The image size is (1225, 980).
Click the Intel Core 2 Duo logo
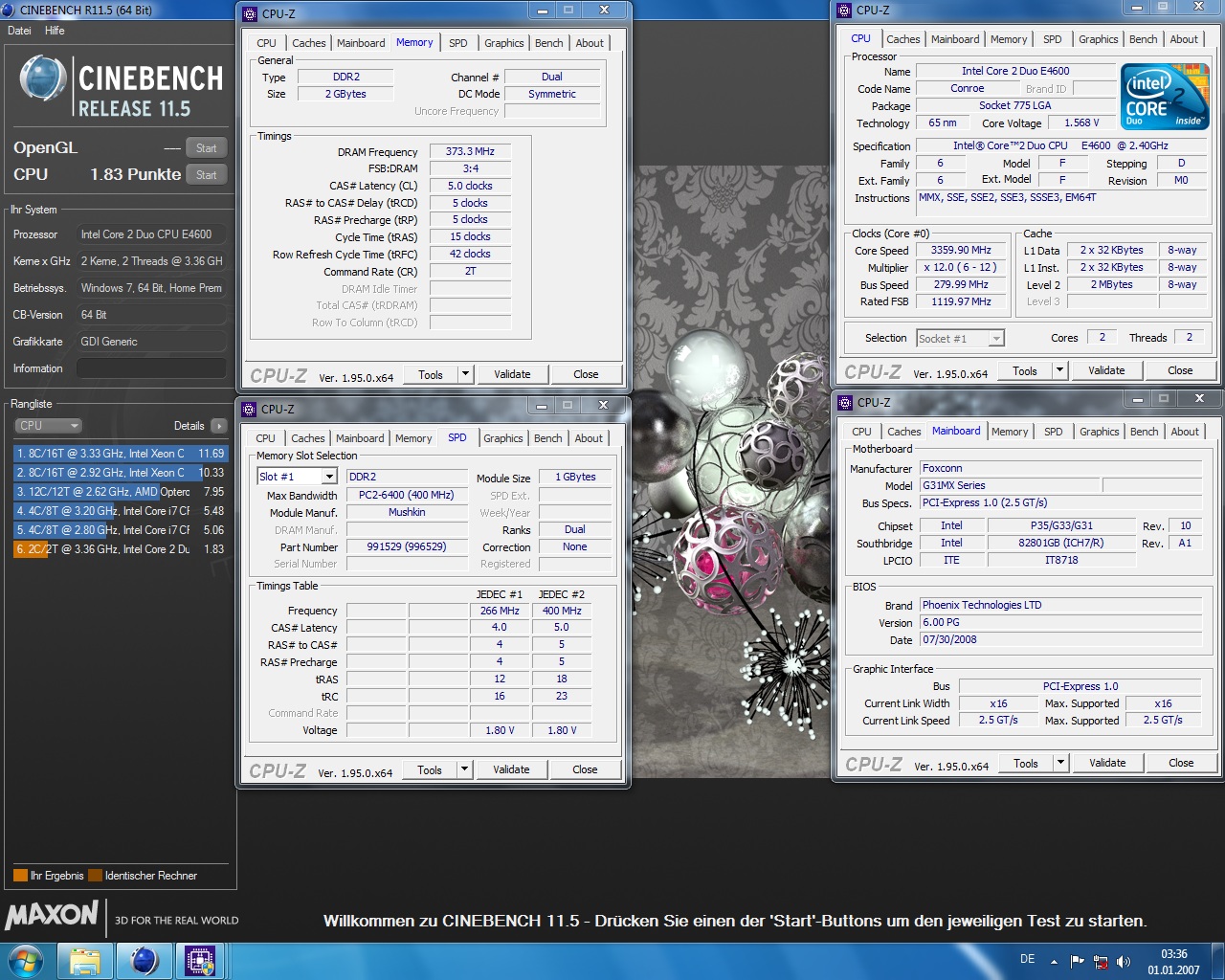tap(1165, 96)
